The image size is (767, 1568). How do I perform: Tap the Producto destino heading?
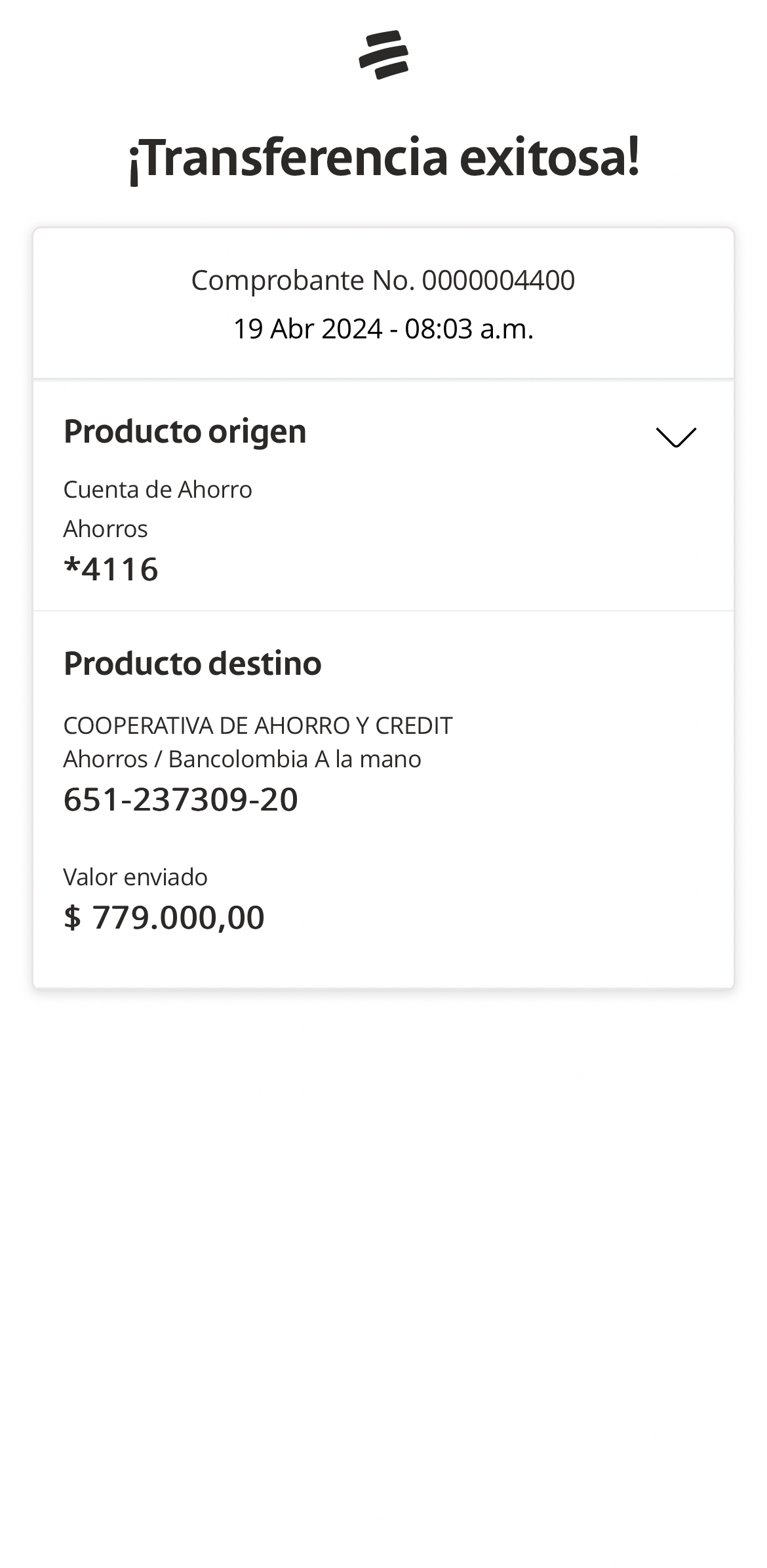(192, 663)
